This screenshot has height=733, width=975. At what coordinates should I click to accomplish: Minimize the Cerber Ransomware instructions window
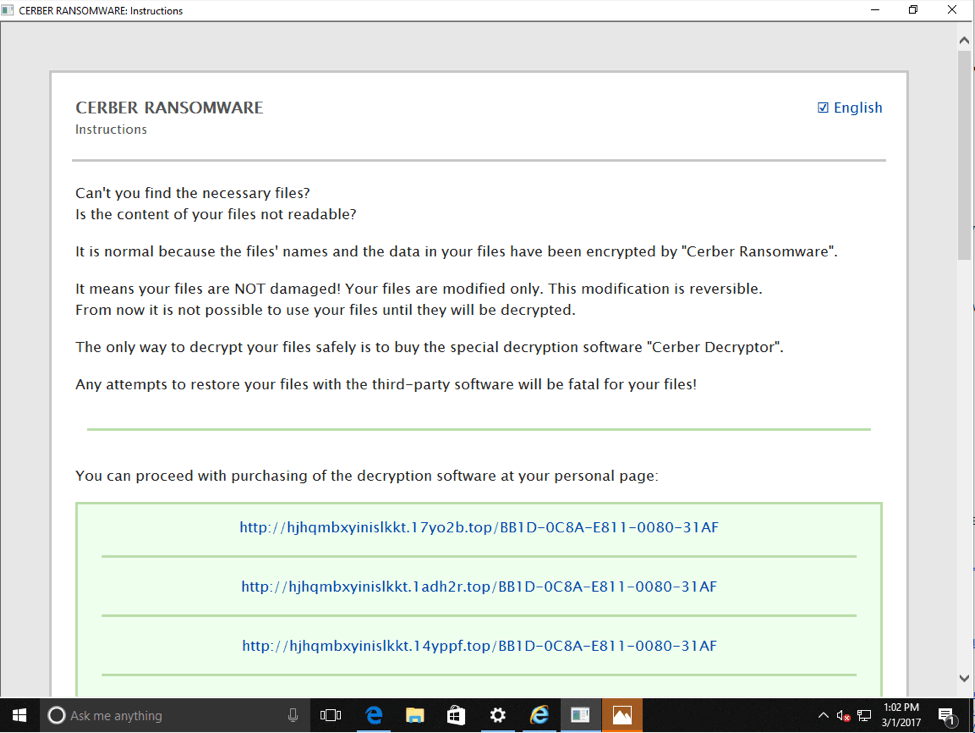click(x=875, y=10)
